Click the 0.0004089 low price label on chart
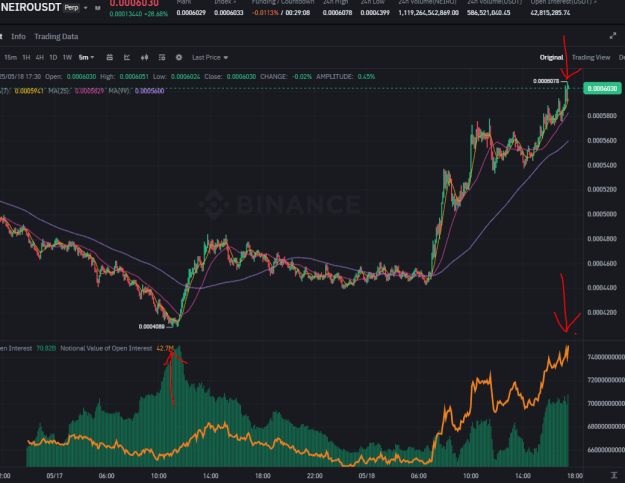 pyautogui.click(x=152, y=326)
